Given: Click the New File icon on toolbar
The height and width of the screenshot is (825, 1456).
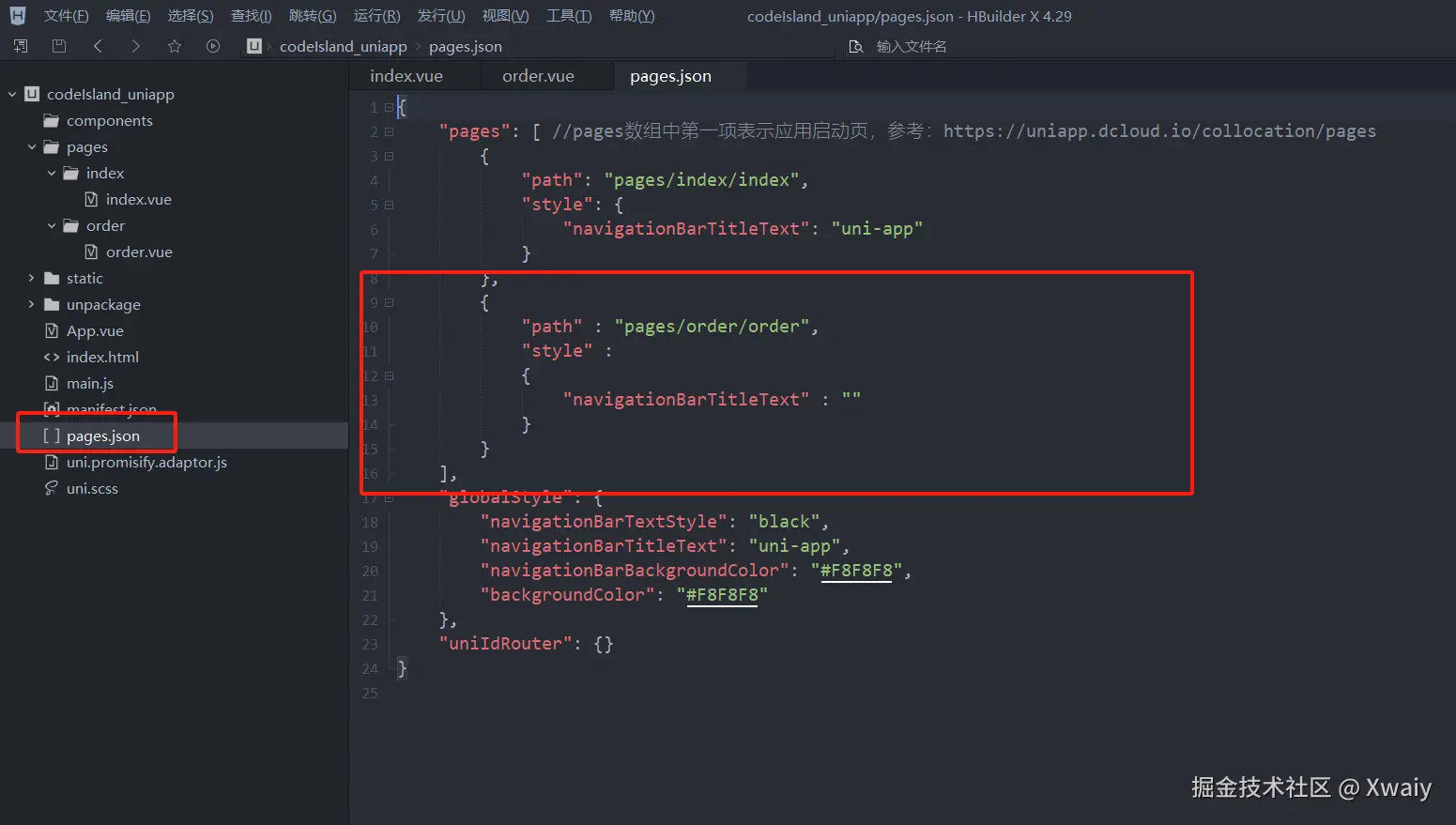Looking at the screenshot, I should (x=19, y=45).
